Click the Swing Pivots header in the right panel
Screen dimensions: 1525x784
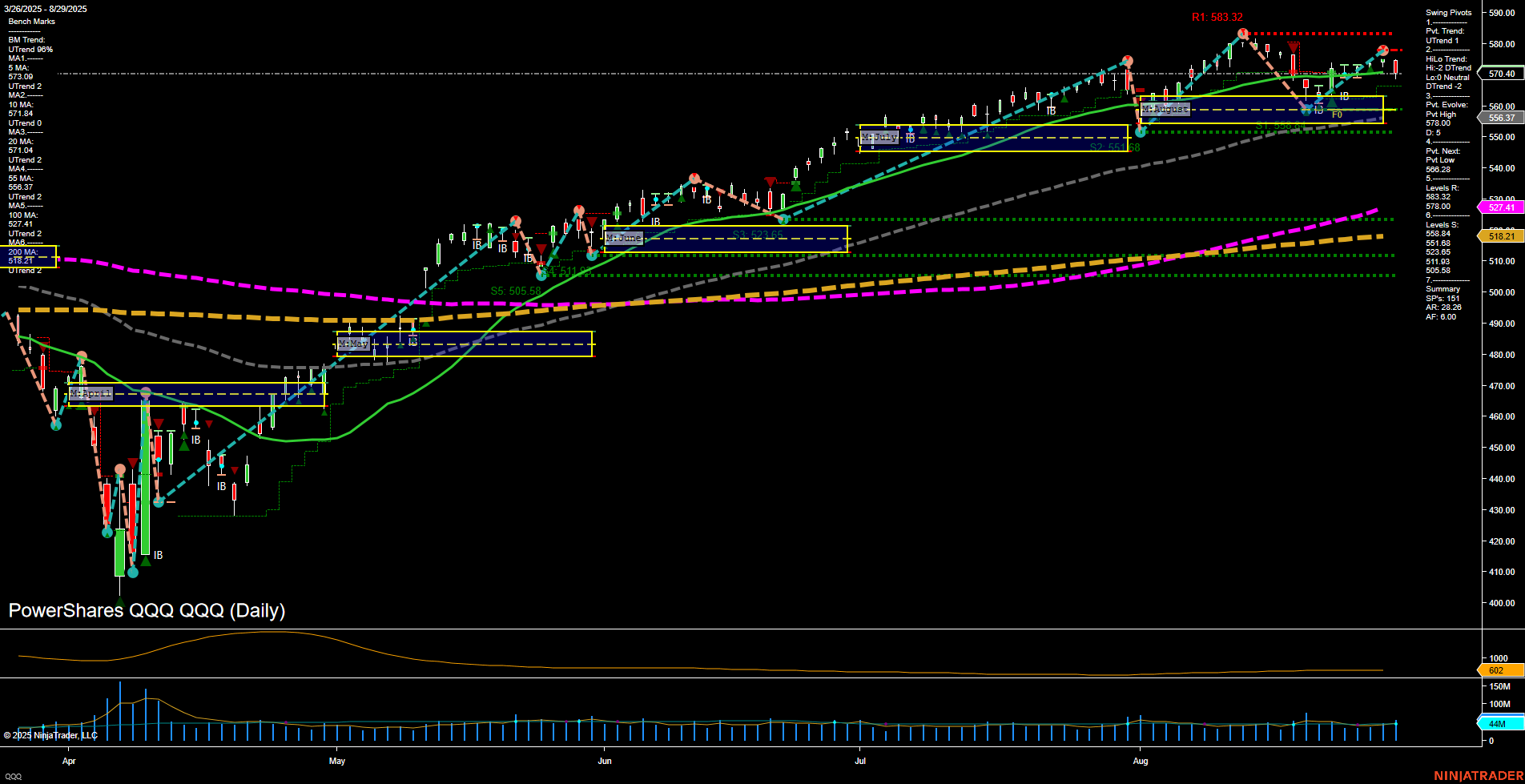[1447, 12]
